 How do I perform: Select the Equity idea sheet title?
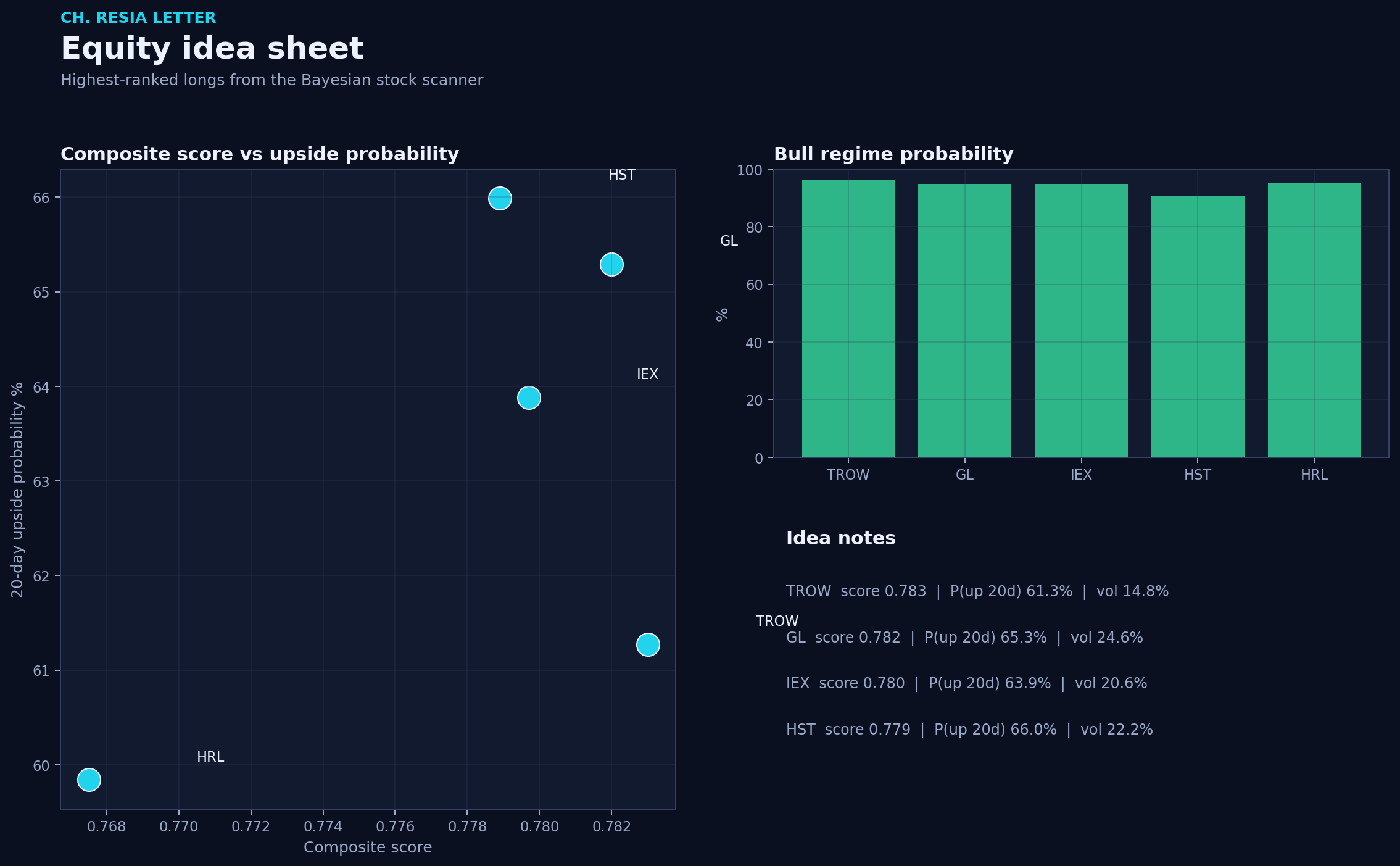tap(212, 49)
